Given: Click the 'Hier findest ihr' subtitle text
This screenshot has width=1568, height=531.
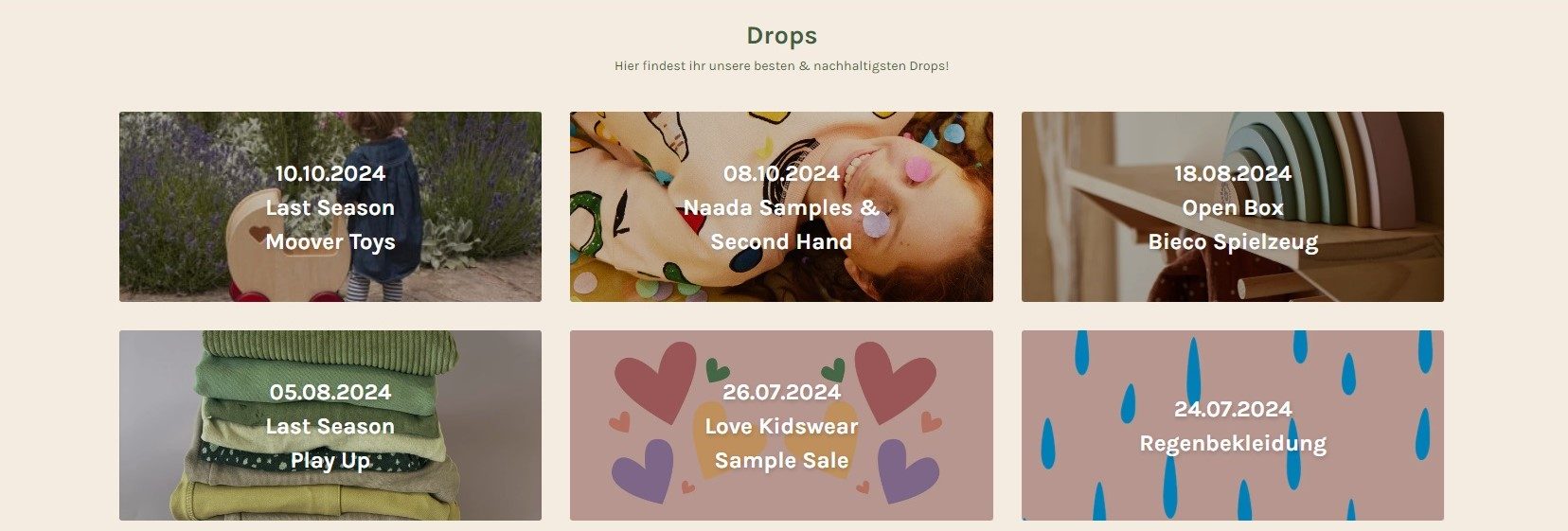Looking at the screenshot, I should tap(781, 66).
